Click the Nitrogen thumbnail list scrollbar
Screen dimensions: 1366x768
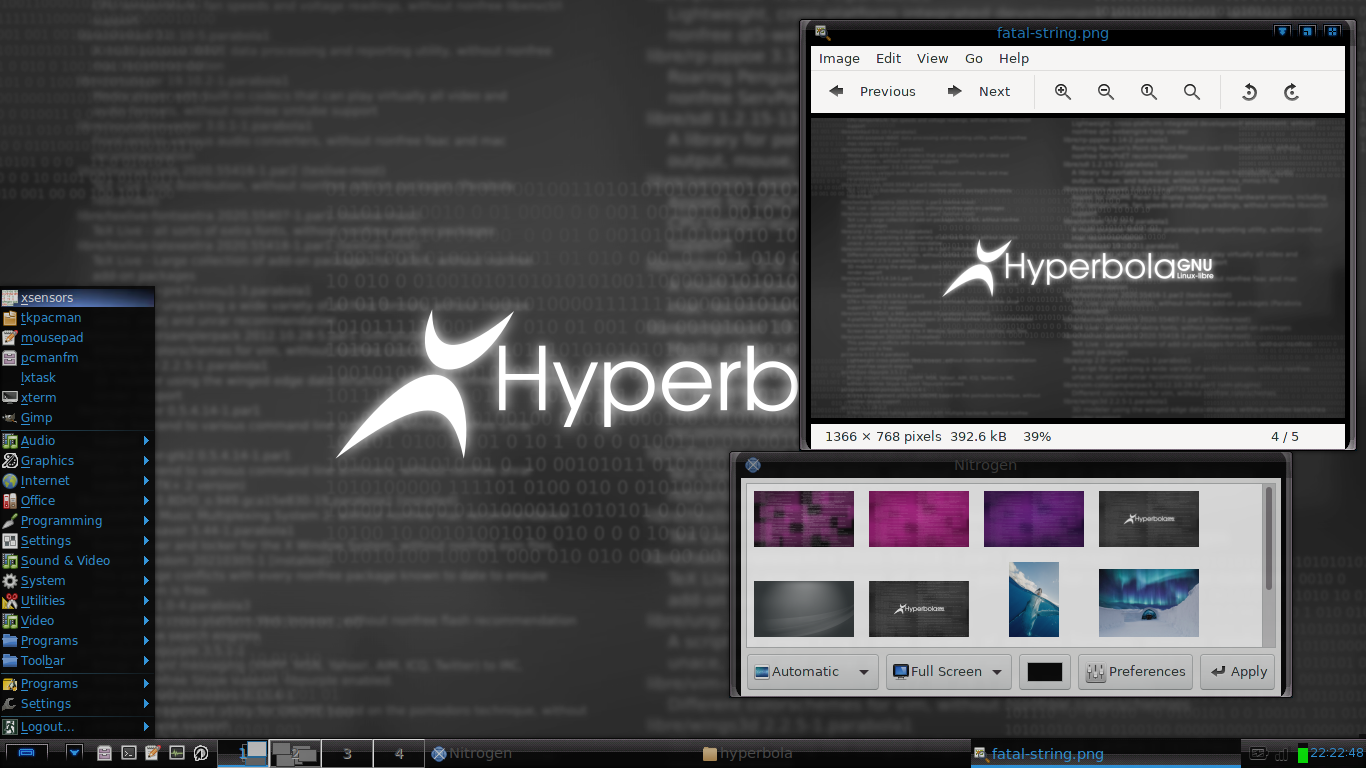(1269, 538)
